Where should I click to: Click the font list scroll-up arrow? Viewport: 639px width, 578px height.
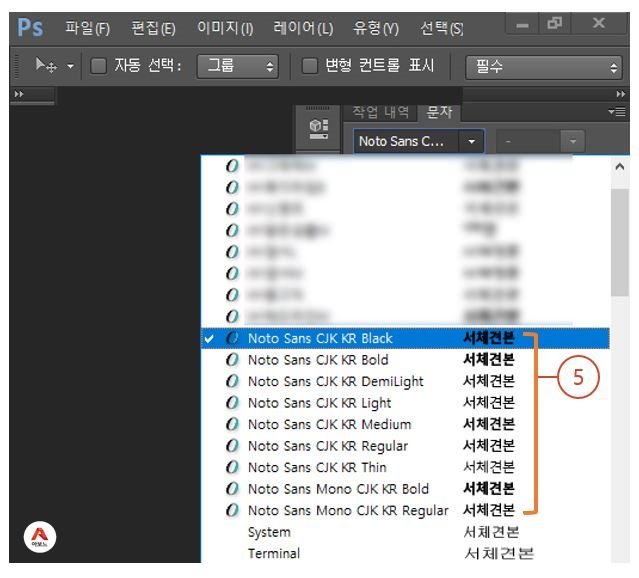(620, 166)
